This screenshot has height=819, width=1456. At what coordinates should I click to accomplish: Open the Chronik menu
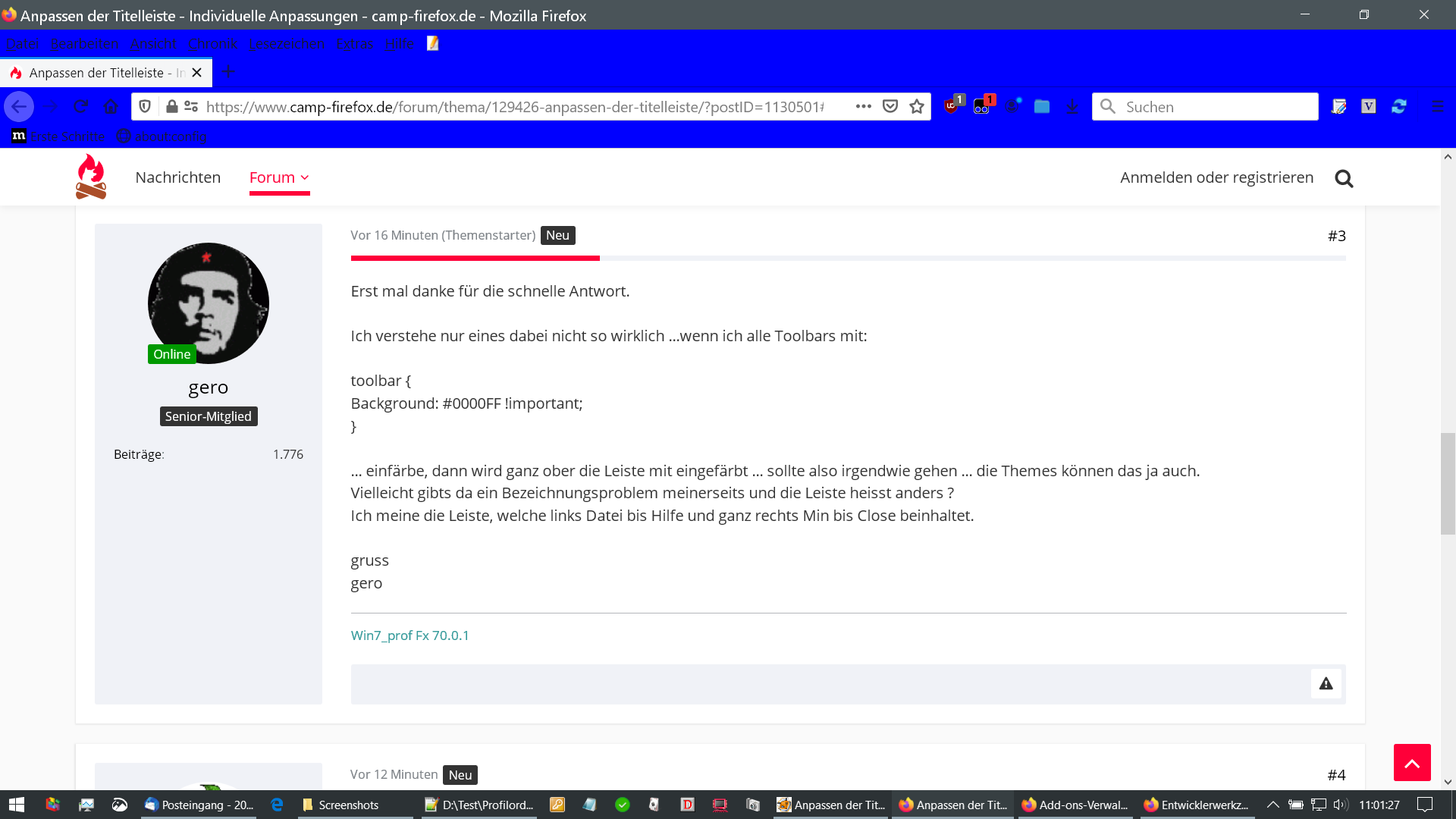tap(212, 44)
